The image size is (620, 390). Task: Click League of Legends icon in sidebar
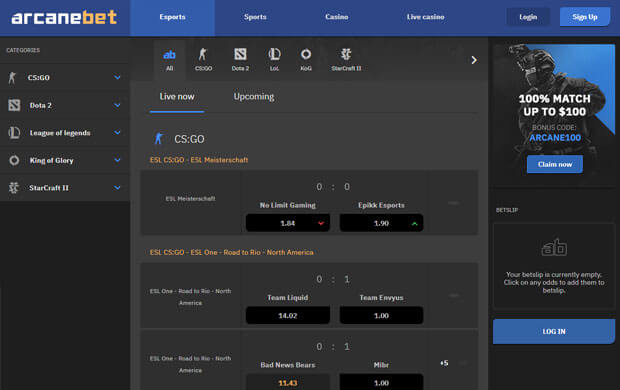click(14, 133)
